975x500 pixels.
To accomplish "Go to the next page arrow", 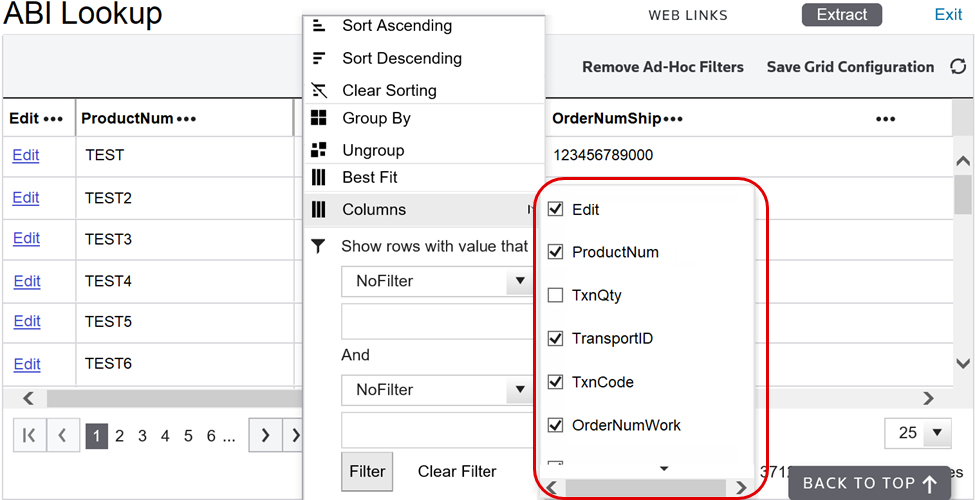I will pos(264,435).
